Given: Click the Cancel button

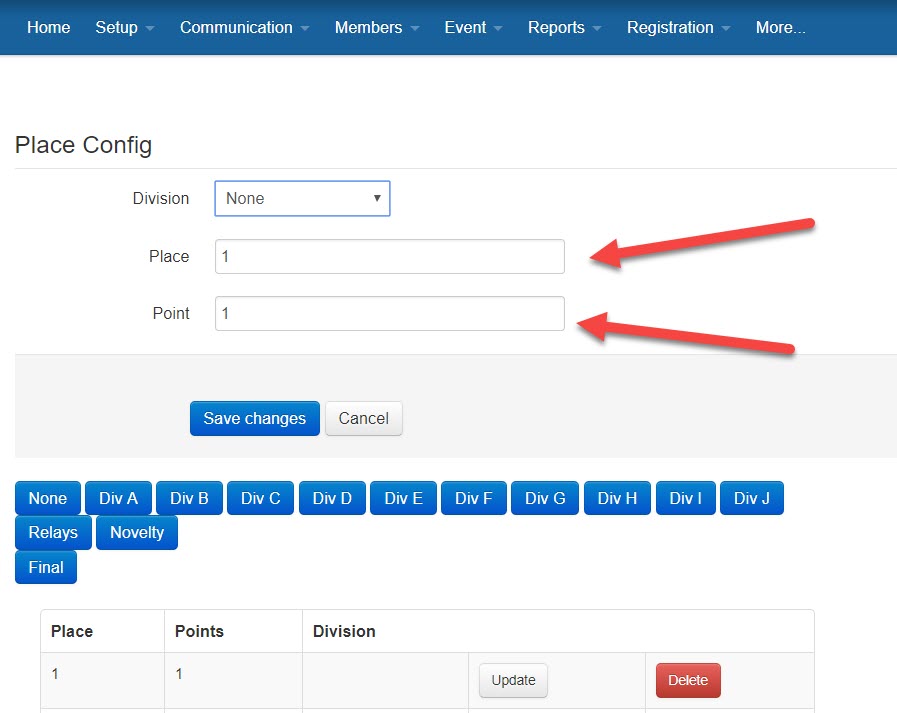Looking at the screenshot, I should (x=364, y=418).
